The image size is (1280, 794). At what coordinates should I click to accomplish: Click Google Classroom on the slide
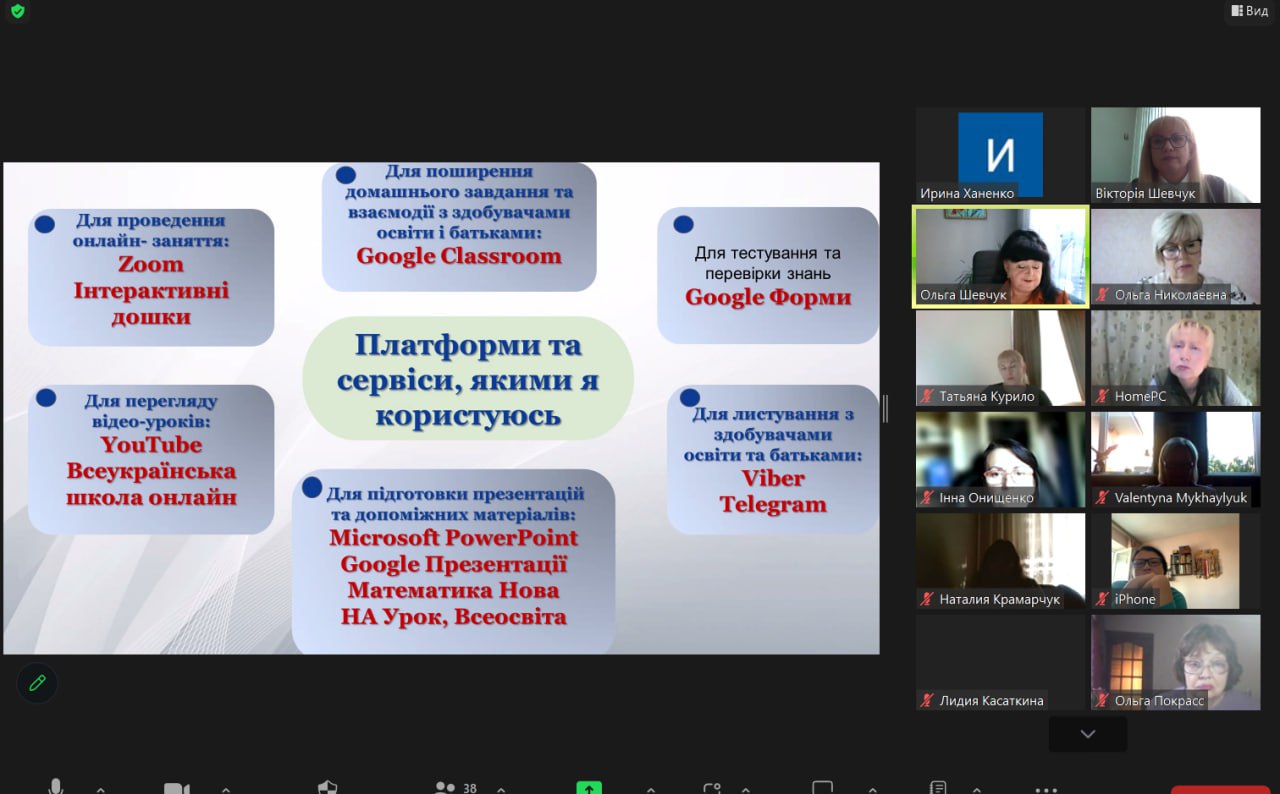coord(459,256)
